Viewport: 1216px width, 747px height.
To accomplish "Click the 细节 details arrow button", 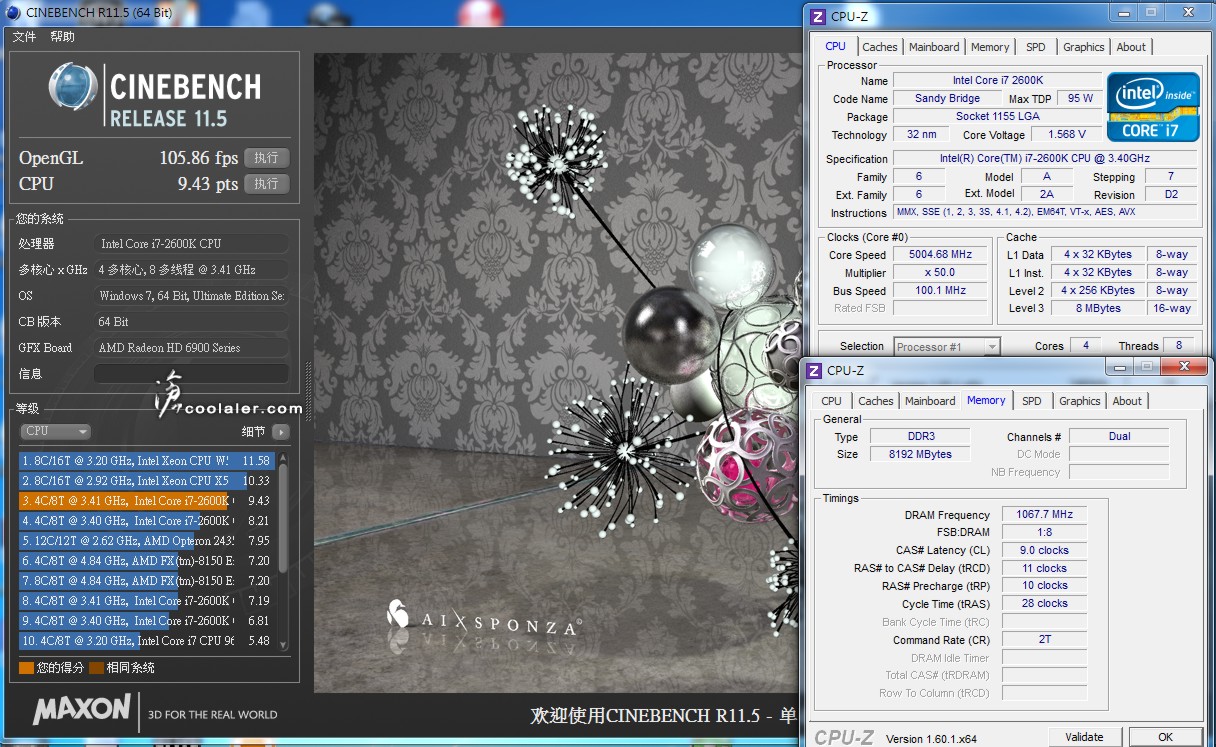I will (280, 432).
